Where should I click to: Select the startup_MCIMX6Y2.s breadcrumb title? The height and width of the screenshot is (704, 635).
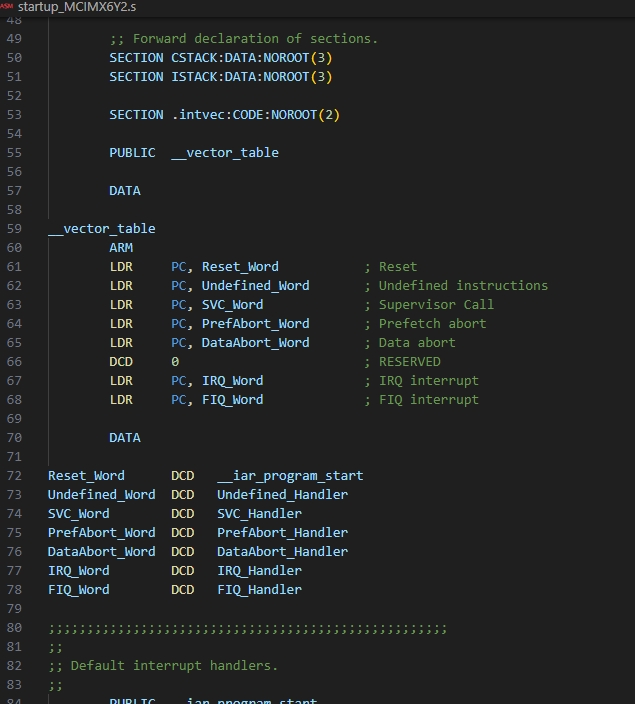[x=77, y=7]
